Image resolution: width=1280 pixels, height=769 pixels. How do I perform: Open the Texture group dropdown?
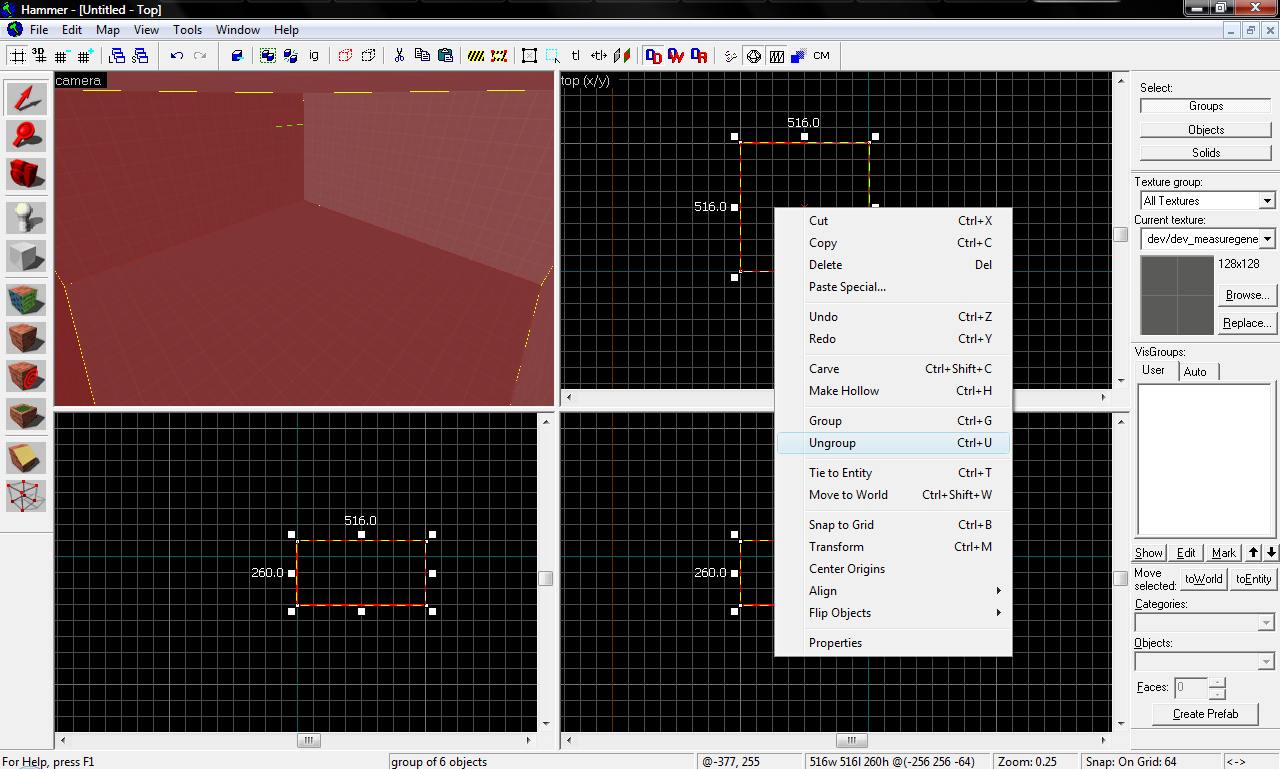(x=1267, y=201)
